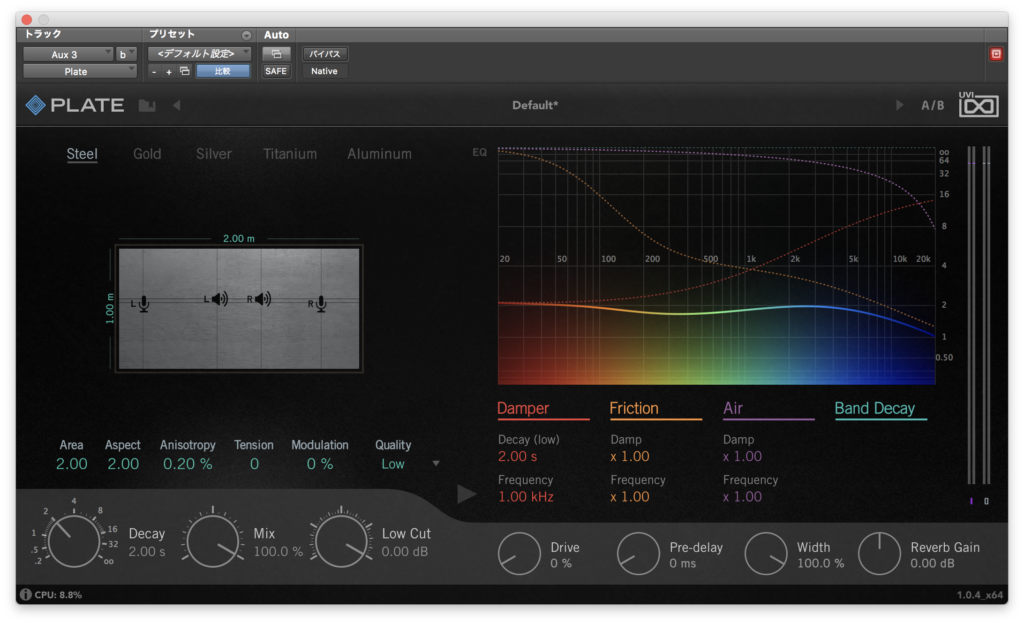Click Air Damp value x 1.00
This screenshot has width=1024, height=624.
point(742,456)
